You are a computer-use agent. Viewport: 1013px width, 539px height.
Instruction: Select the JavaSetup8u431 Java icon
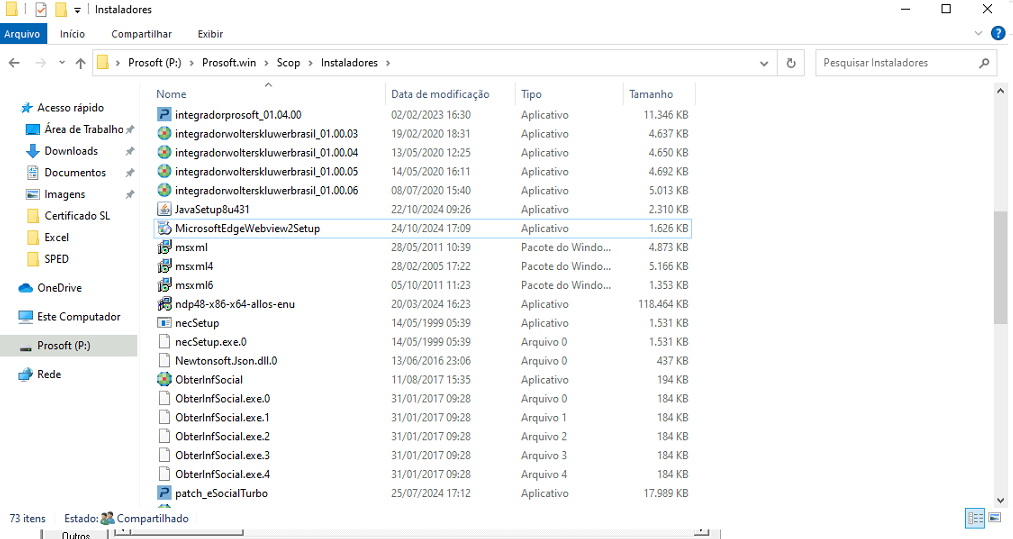(164, 209)
